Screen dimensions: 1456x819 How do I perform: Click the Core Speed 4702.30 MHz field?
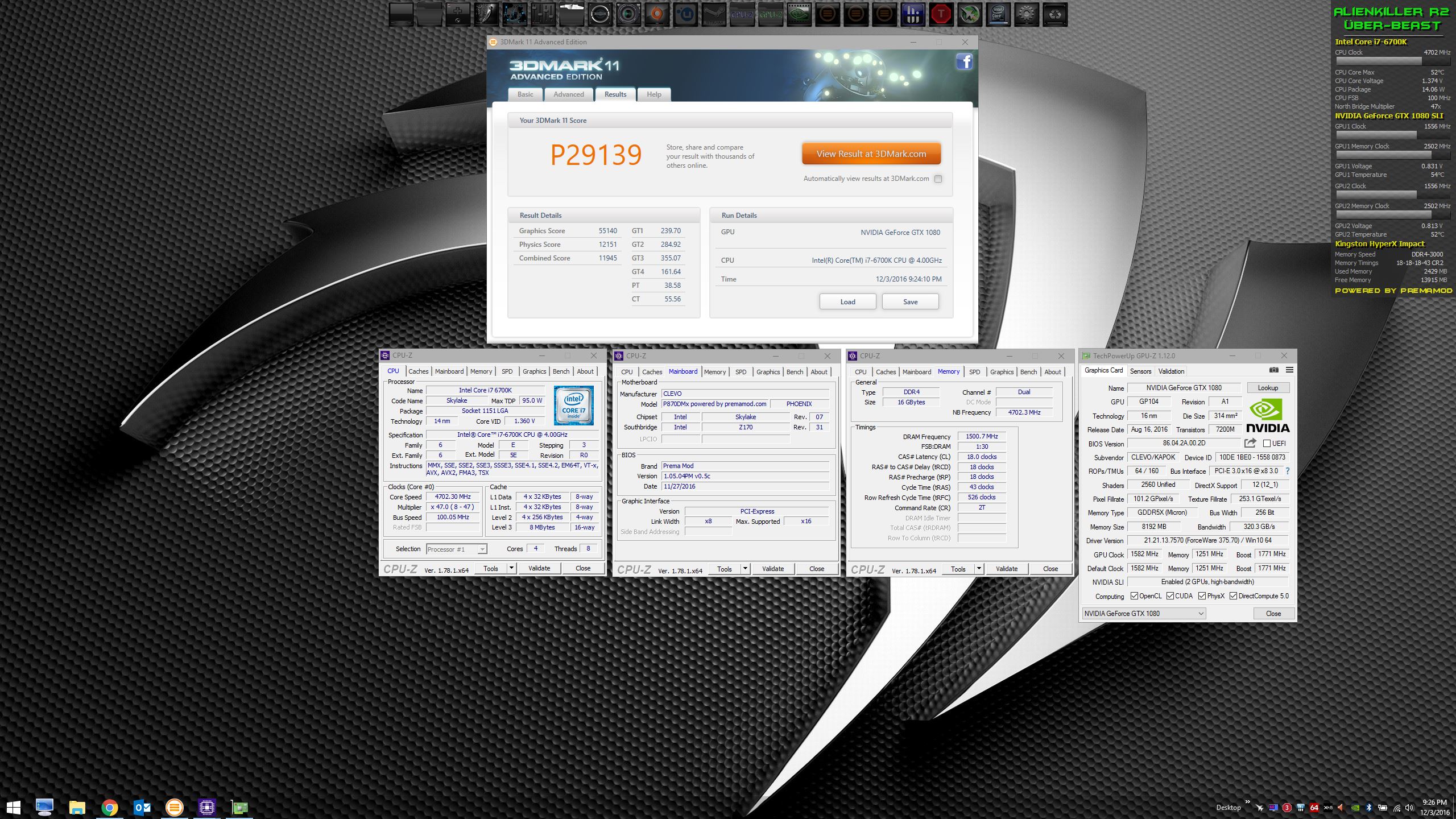point(453,497)
